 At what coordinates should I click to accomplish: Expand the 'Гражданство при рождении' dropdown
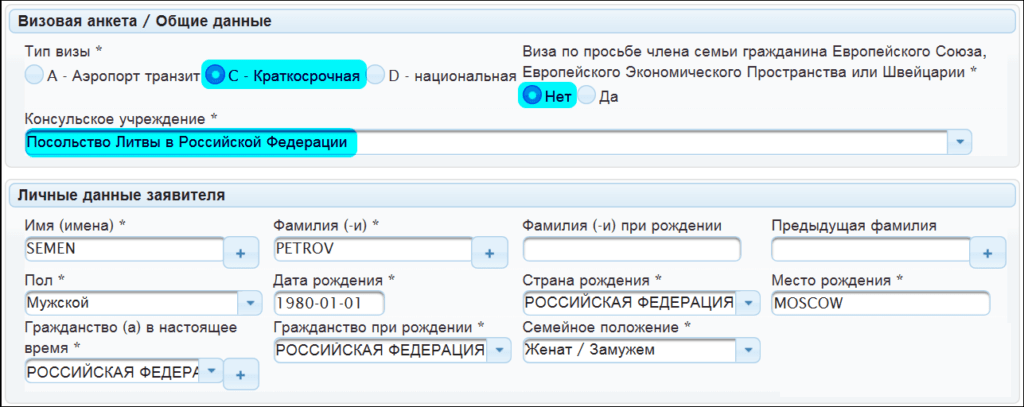pos(499,350)
